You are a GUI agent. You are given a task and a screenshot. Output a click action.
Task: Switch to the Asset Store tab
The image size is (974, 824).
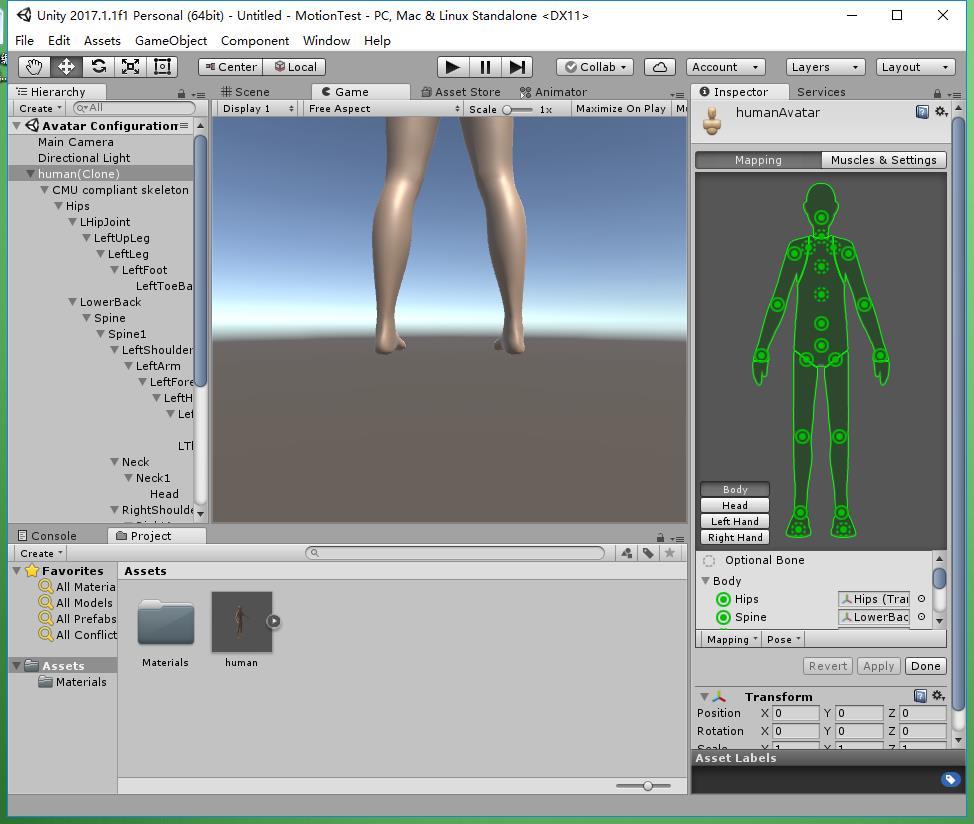pyautogui.click(x=461, y=92)
